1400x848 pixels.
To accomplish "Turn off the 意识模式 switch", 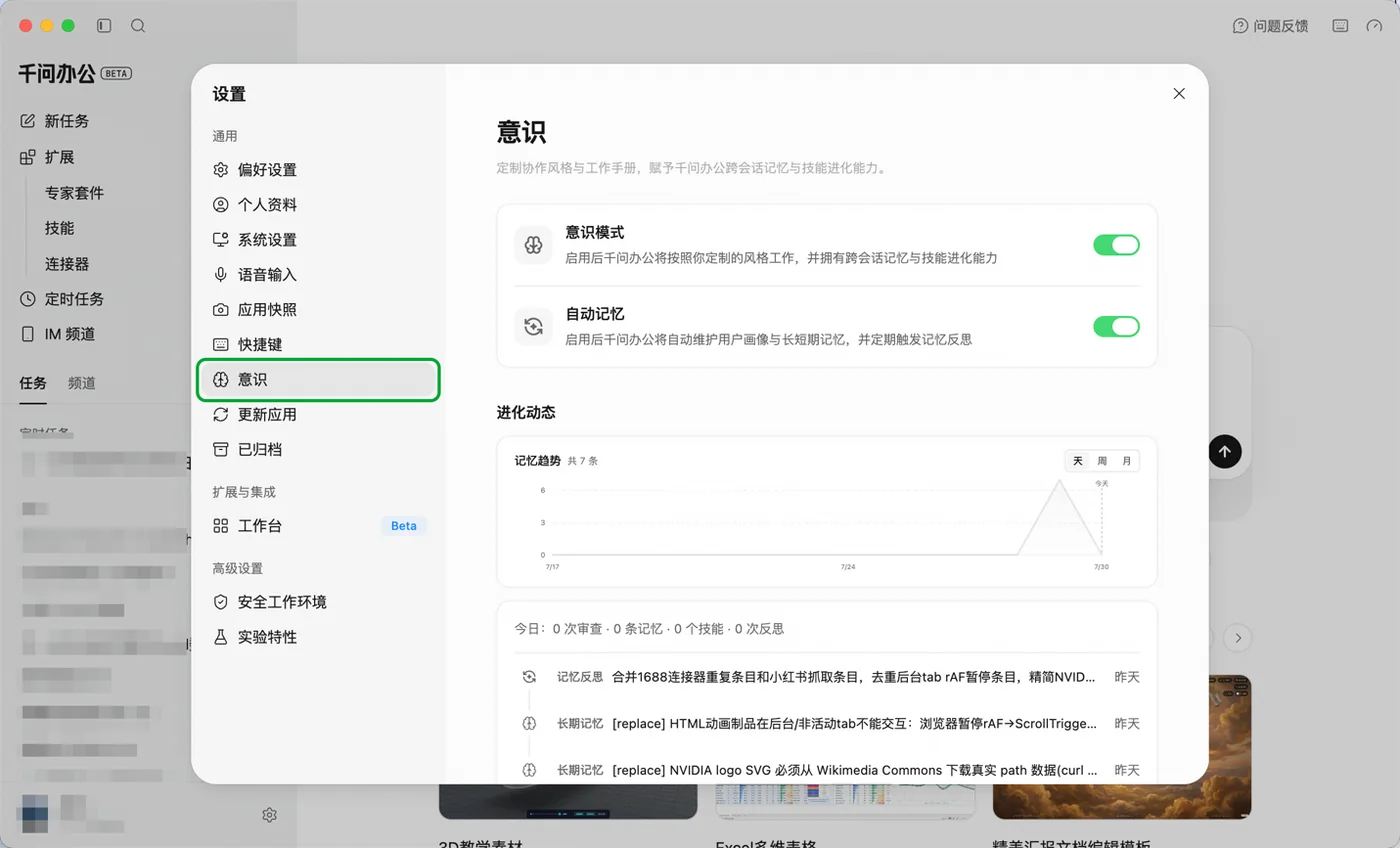I will click(1116, 245).
